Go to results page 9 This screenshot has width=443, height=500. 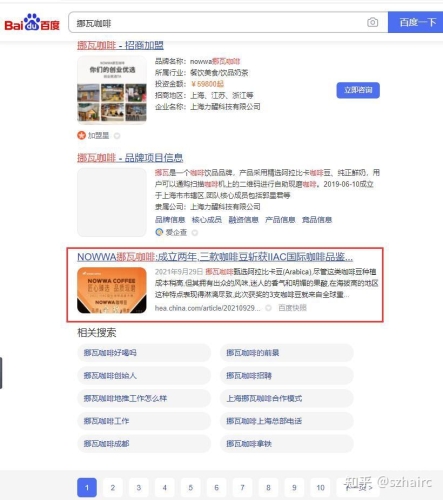tap(294, 488)
